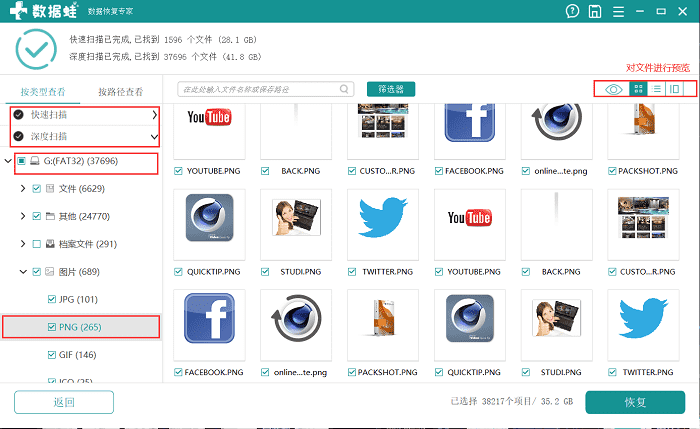Click the preview eye icon
This screenshot has height=429, width=700.
point(613,89)
